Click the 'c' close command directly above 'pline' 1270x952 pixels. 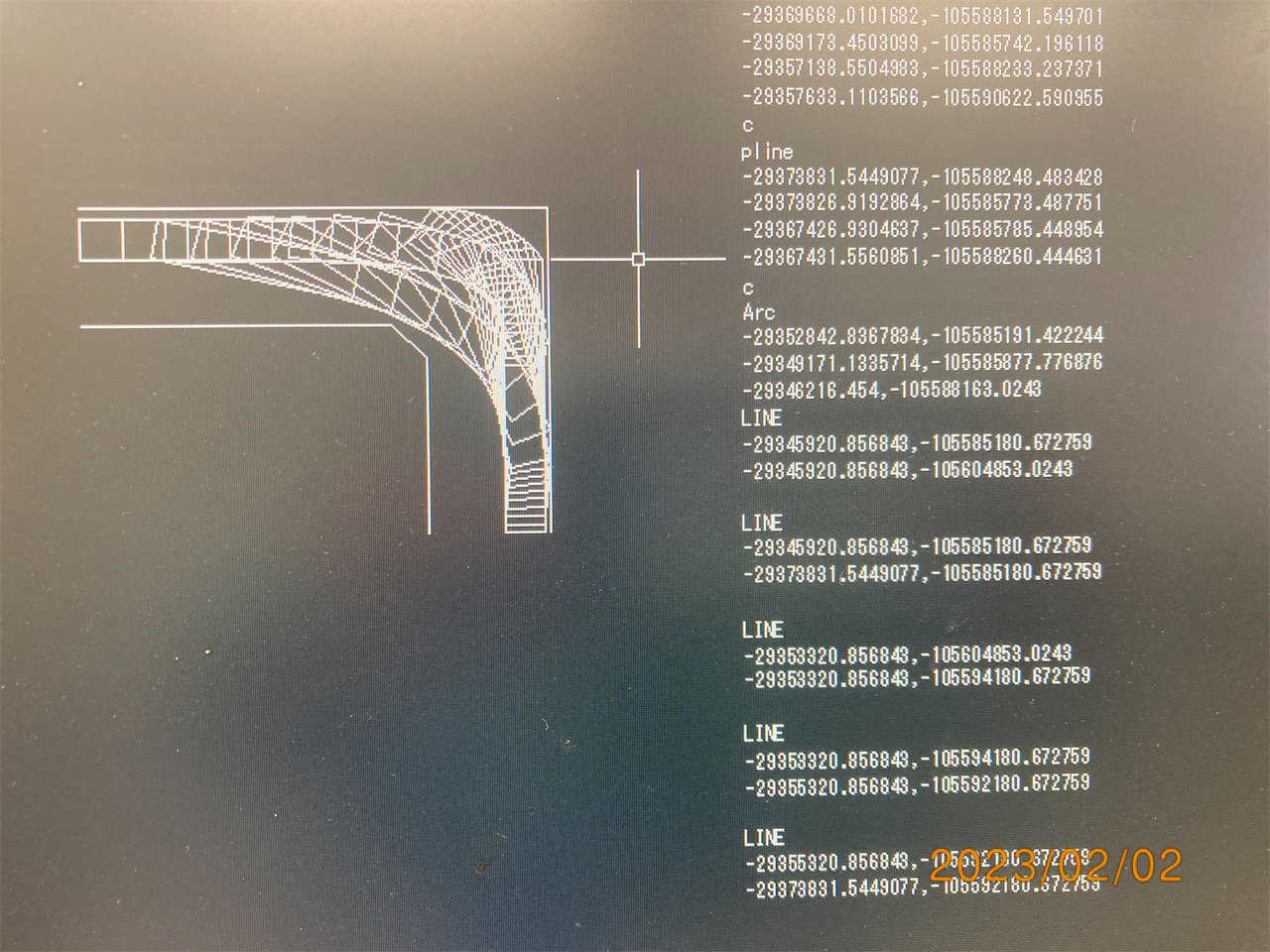click(x=748, y=125)
